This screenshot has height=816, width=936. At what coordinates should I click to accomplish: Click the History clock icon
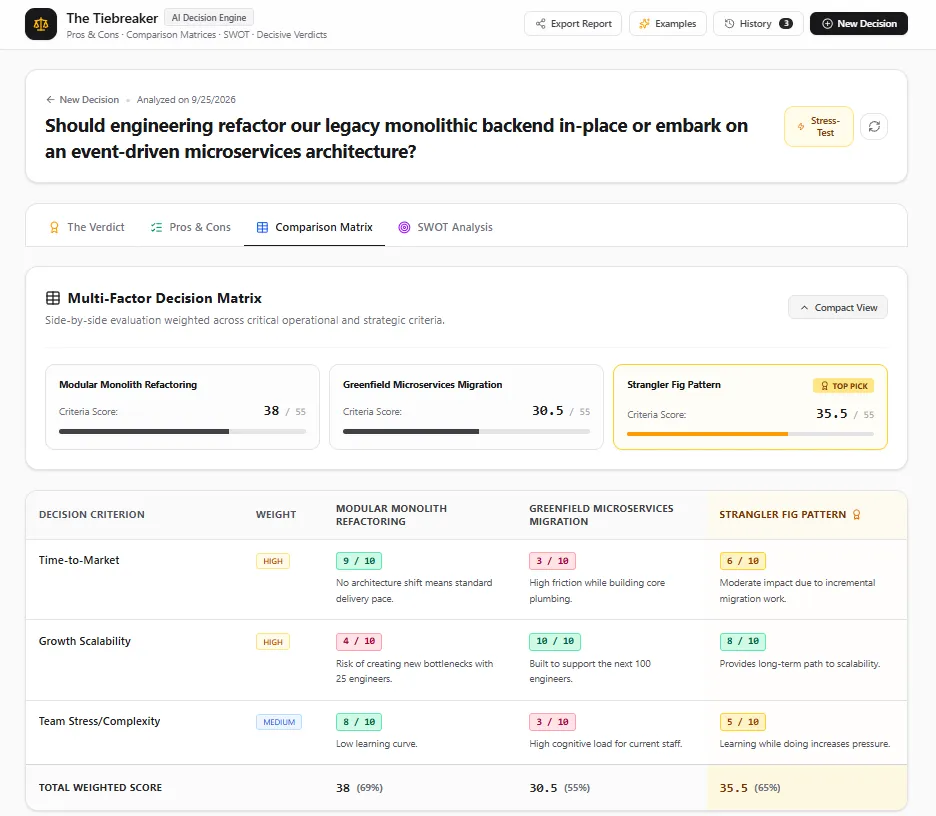[729, 24]
